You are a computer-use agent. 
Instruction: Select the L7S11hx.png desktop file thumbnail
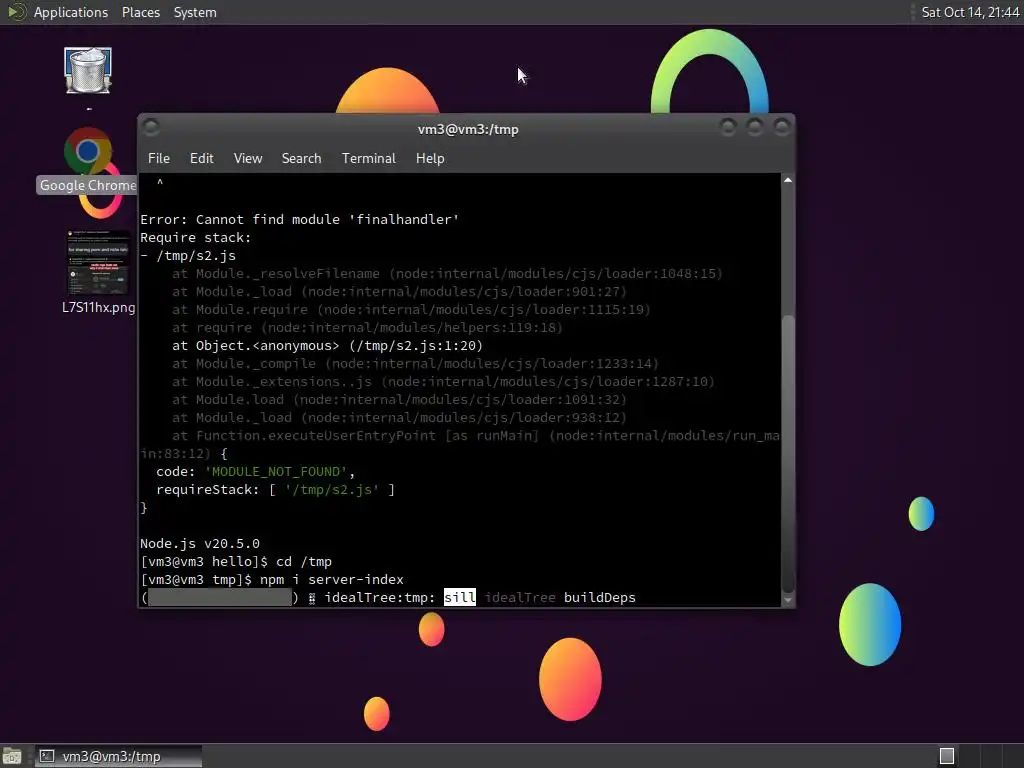pos(98,263)
